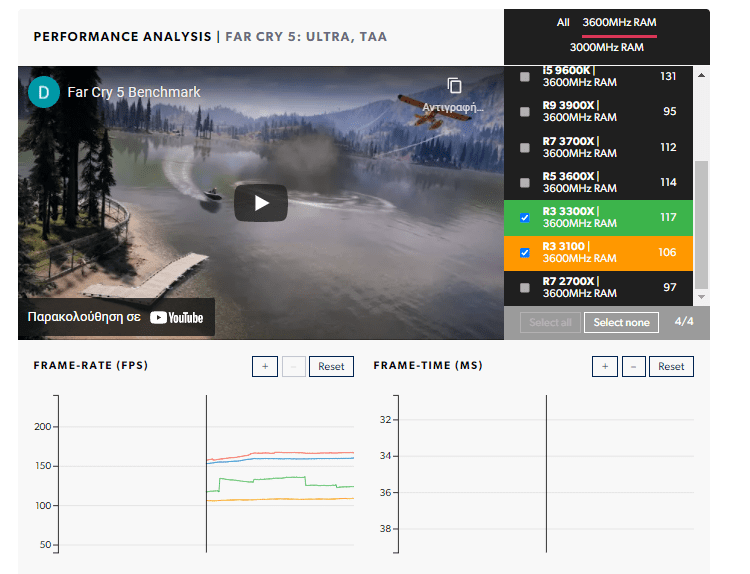Click the 38 ms axis label
Screen dimensions: 750x574
386,529
